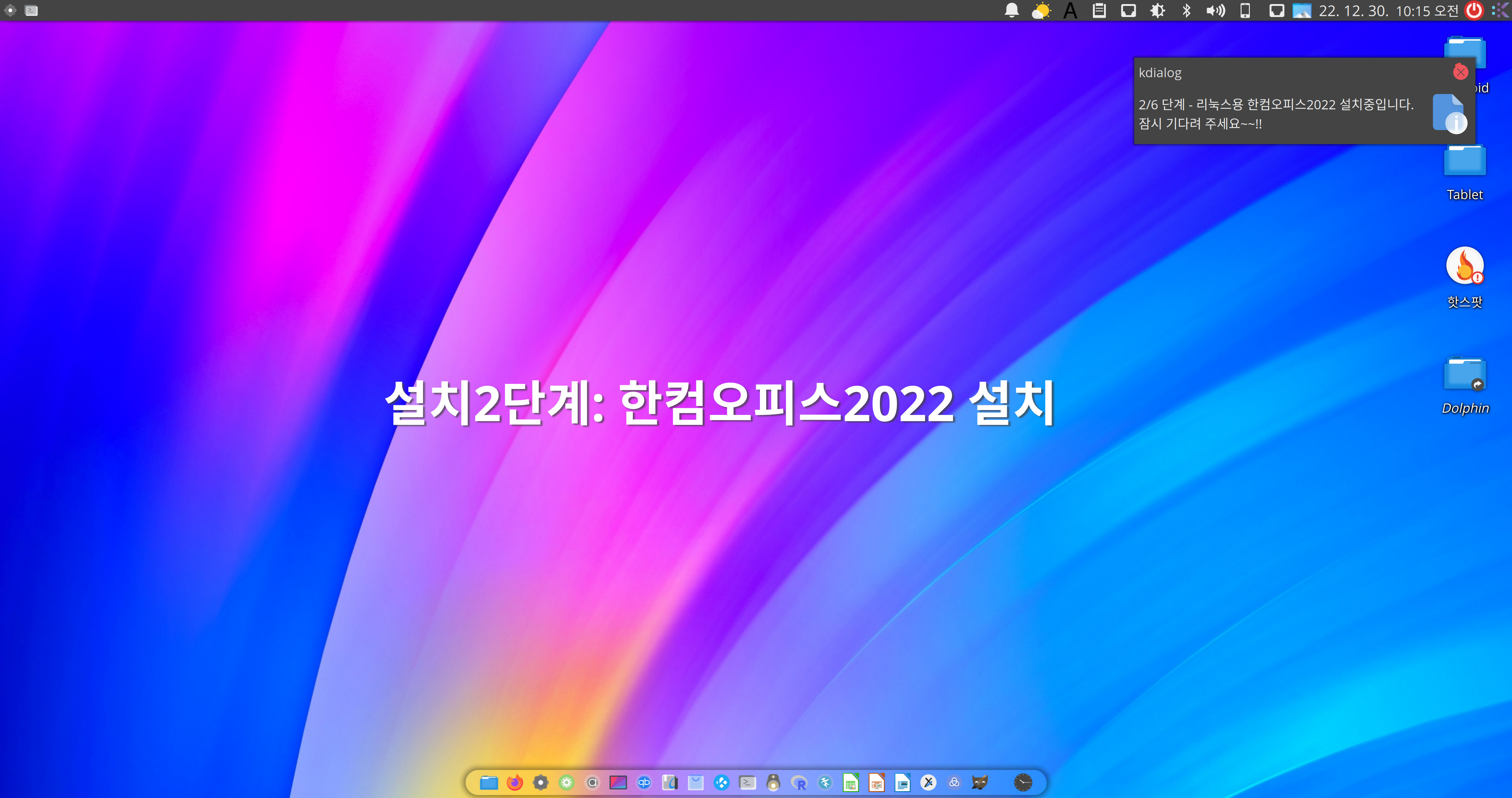
Task: Open the shopping bag software store icon
Action: tap(696, 782)
